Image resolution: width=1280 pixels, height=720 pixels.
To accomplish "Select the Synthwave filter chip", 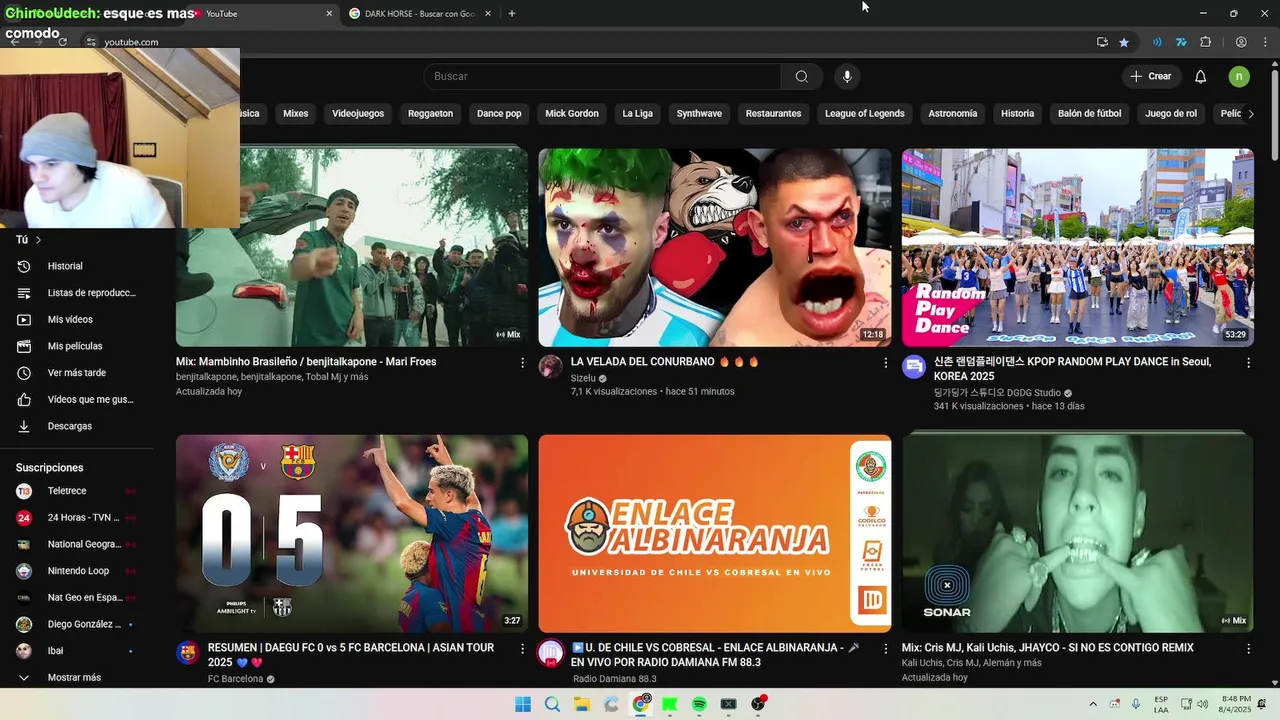I will click(699, 113).
